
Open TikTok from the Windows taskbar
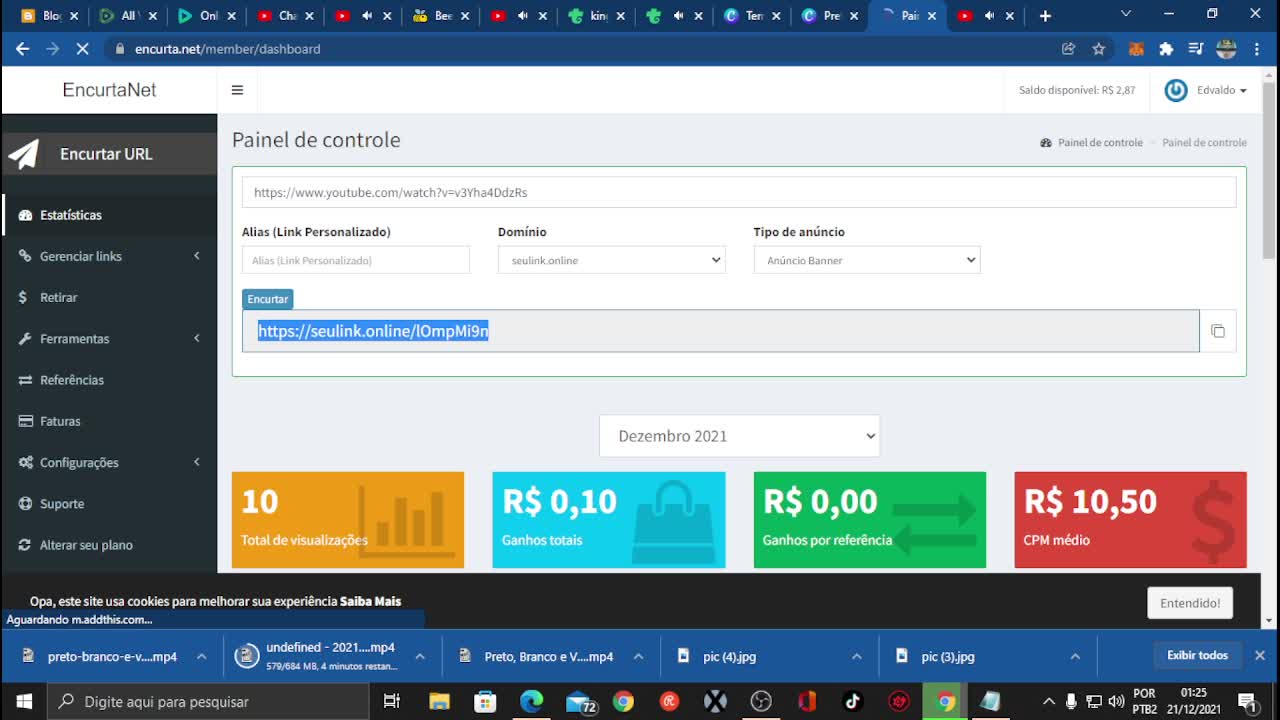pyautogui.click(x=853, y=701)
